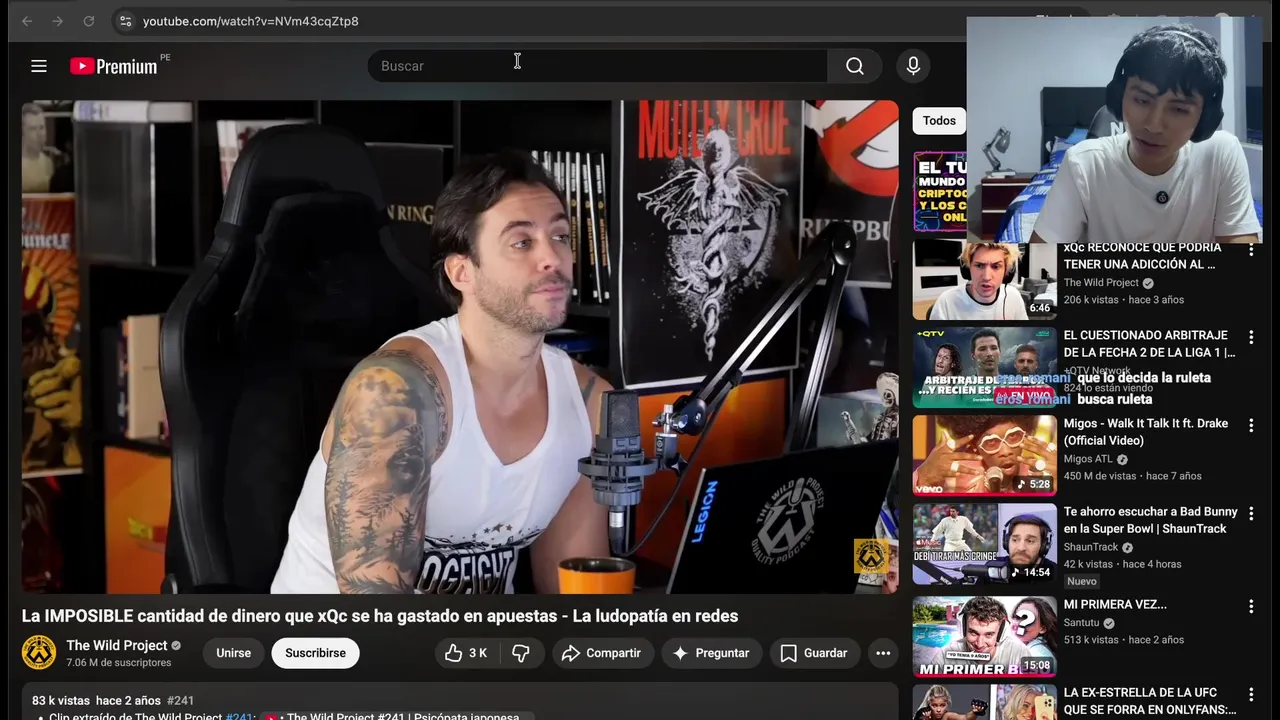Click Unirse join button
Image resolution: width=1280 pixels, height=720 pixels.
pyautogui.click(x=234, y=653)
